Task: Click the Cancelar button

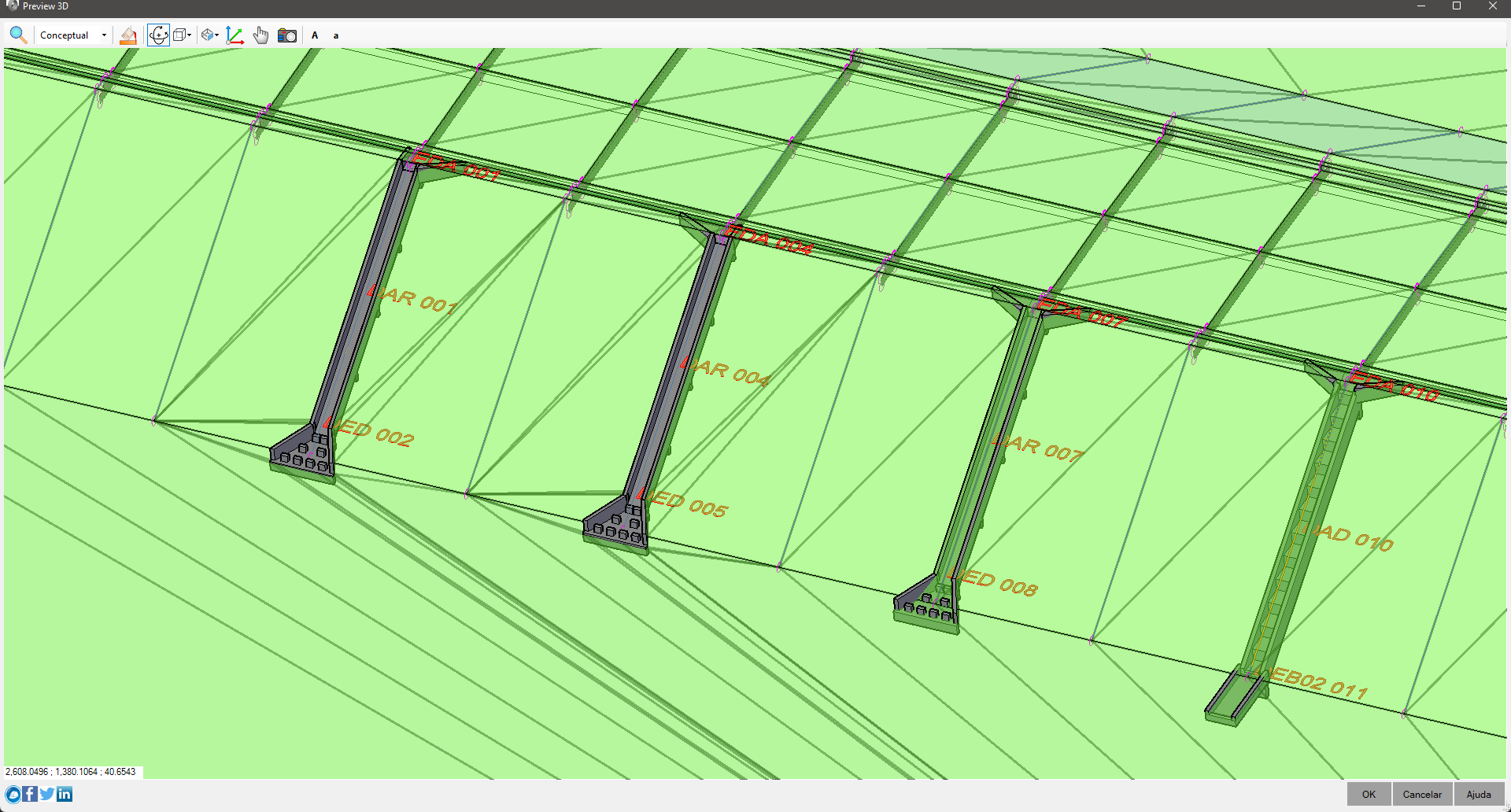Action: [x=1423, y=794]
